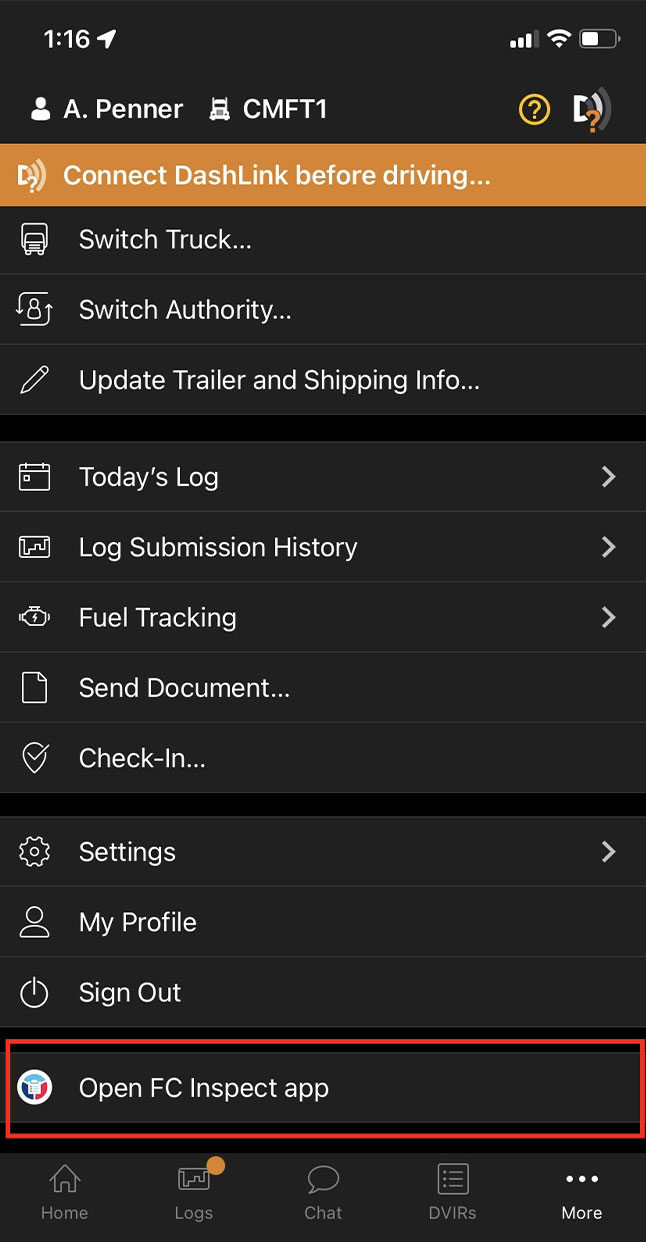Open the Switch Truck icon
Viewport: 646px width, 1242px height.
(35, 239)
